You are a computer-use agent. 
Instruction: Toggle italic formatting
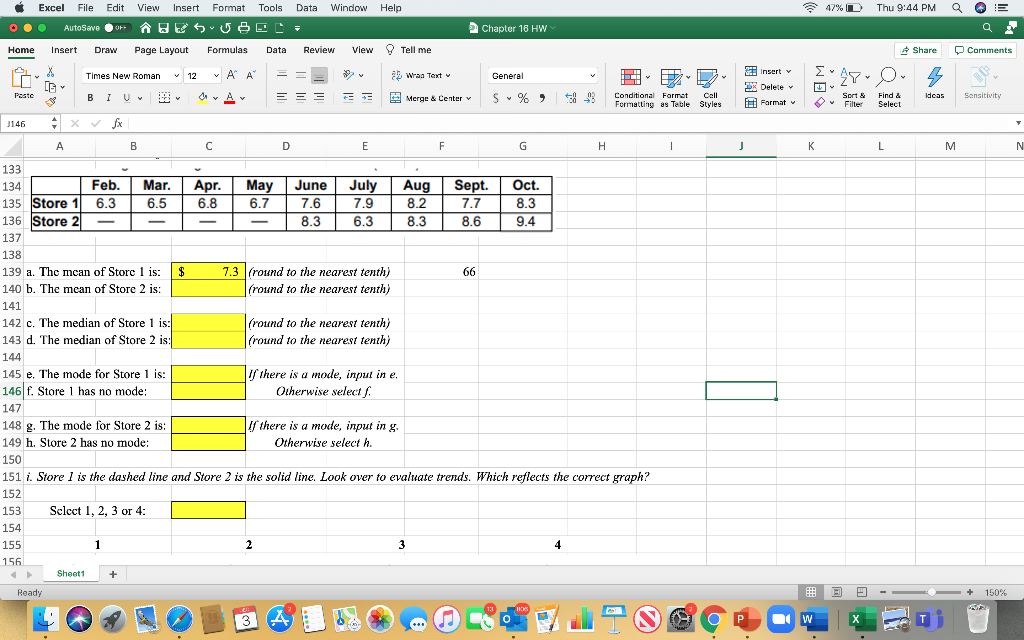pyautogui.click(x=108, y=99)
